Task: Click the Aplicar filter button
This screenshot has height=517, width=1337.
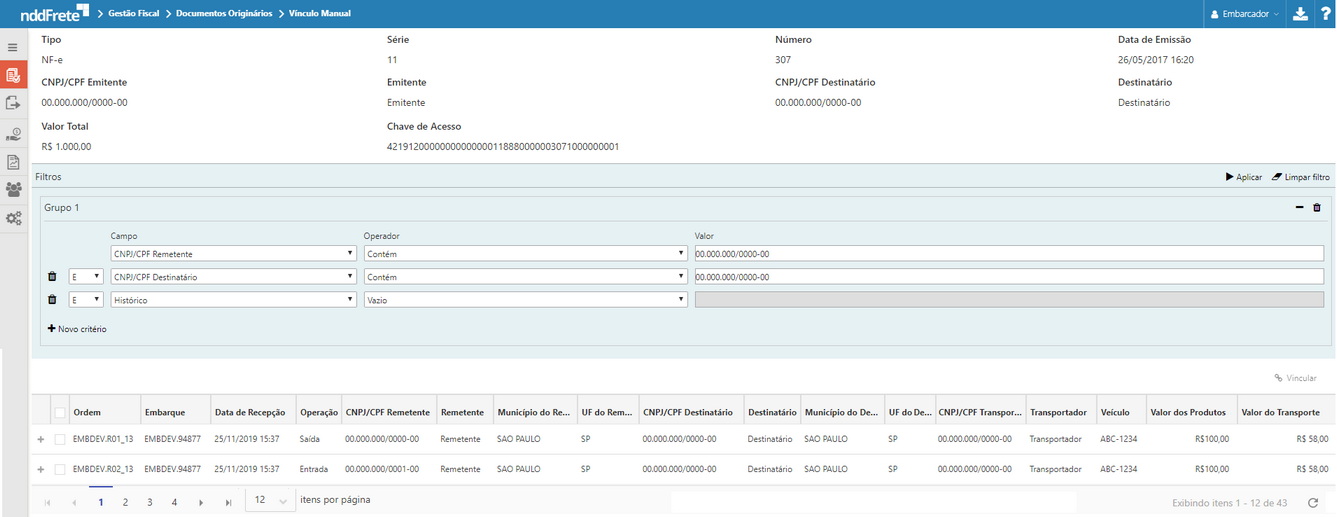Action: tap(1243, 177)
